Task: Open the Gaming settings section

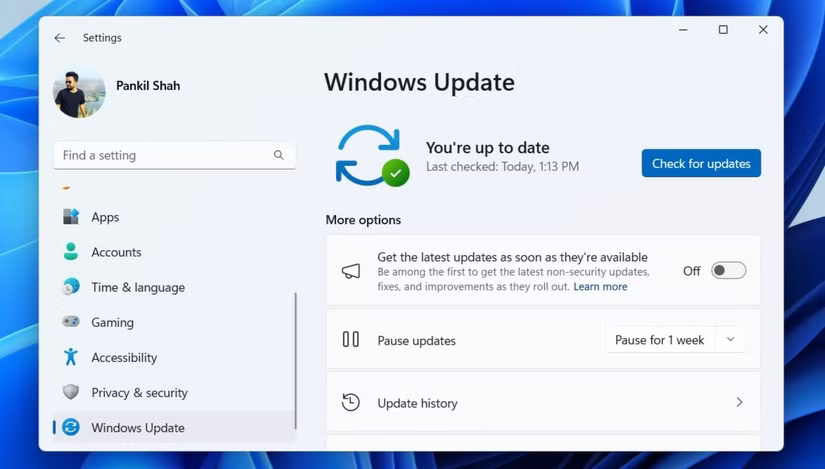Action: (174, 322)
